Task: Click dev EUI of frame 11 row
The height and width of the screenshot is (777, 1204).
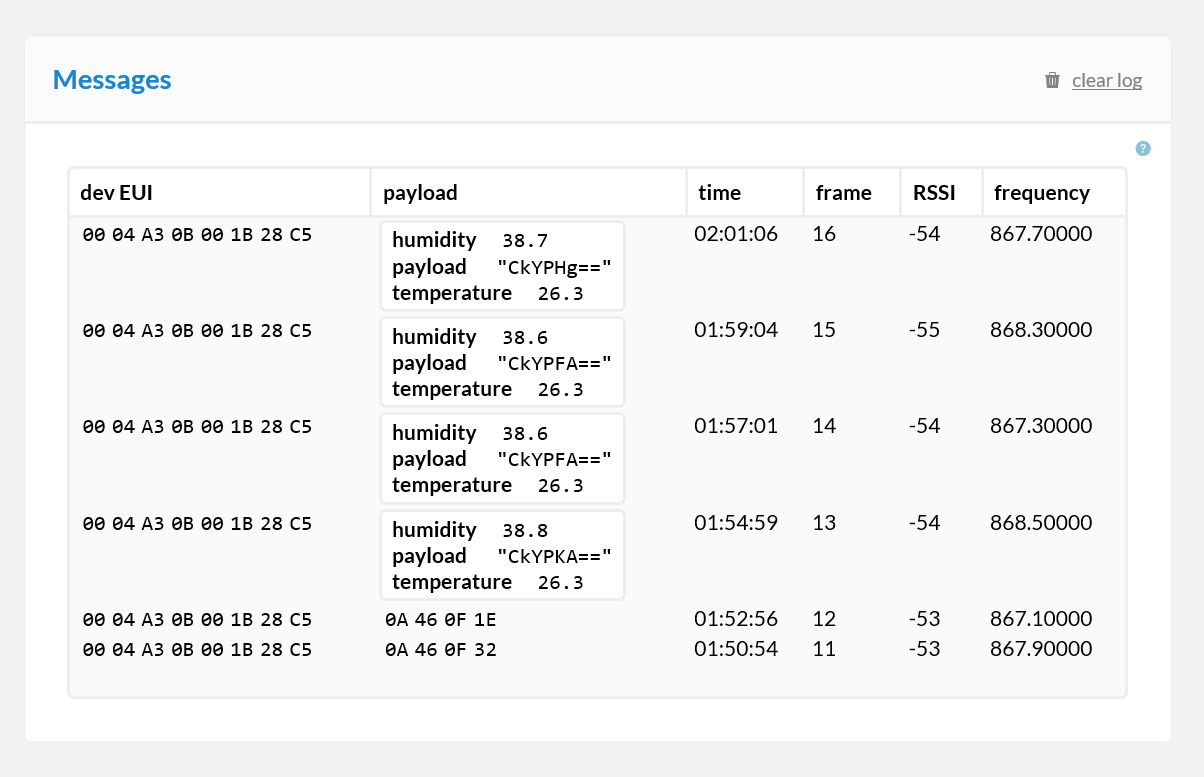Action: pos(197,650)
